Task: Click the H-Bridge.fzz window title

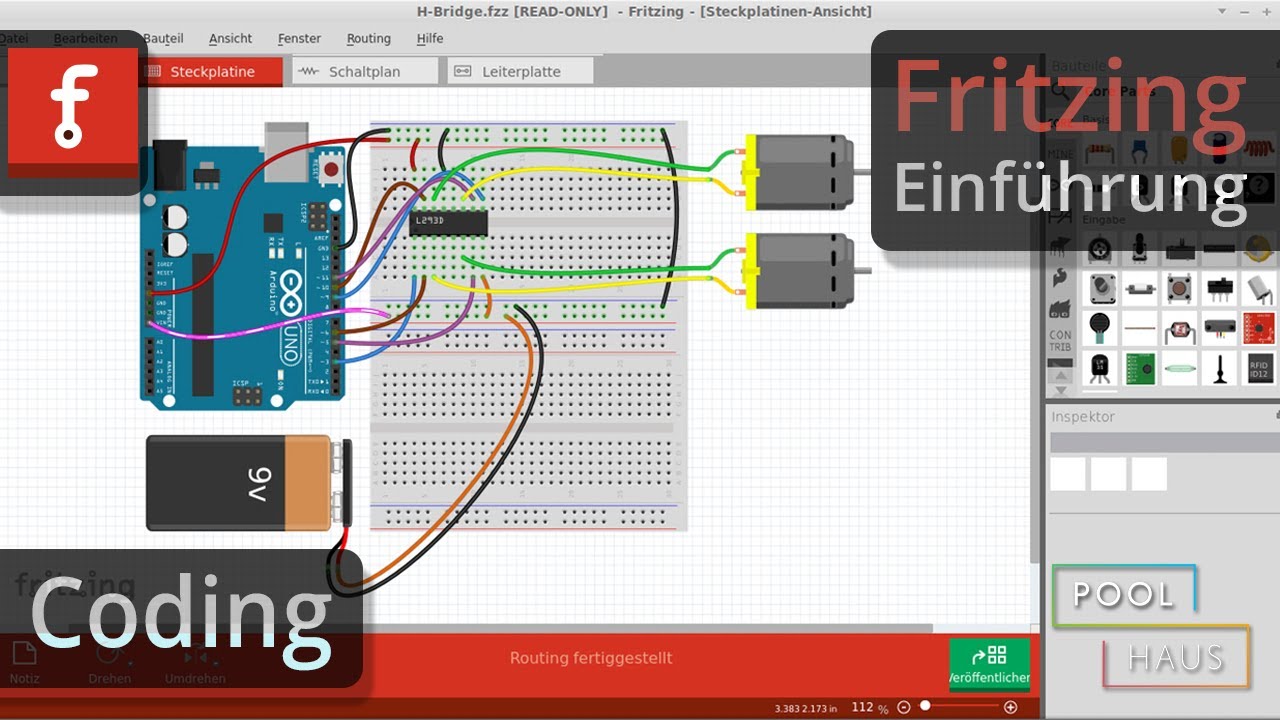Action: 644,11
